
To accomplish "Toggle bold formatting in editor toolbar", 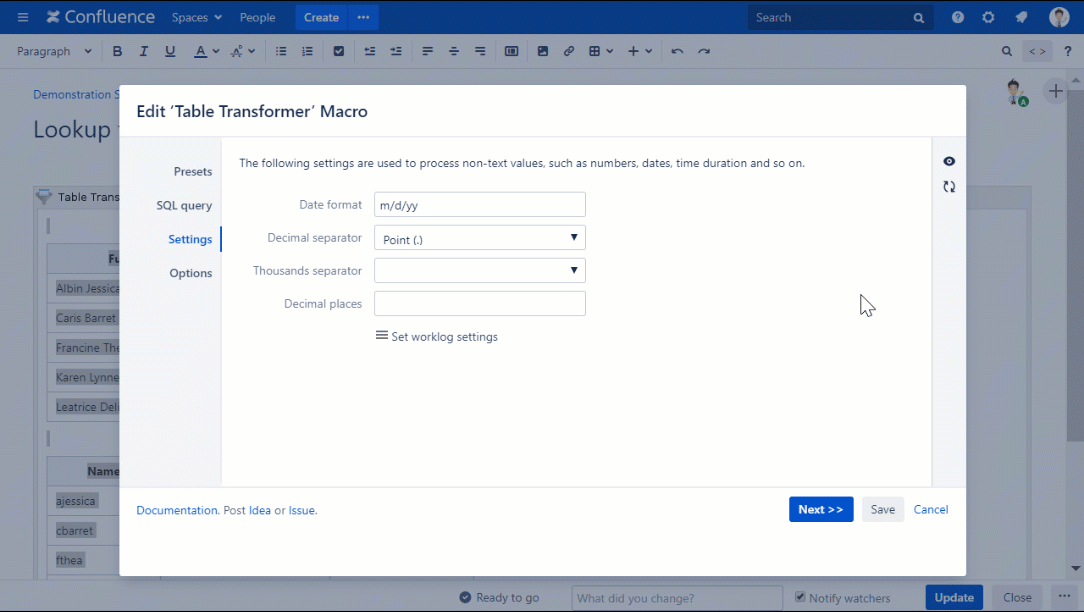I will point(117,51).
